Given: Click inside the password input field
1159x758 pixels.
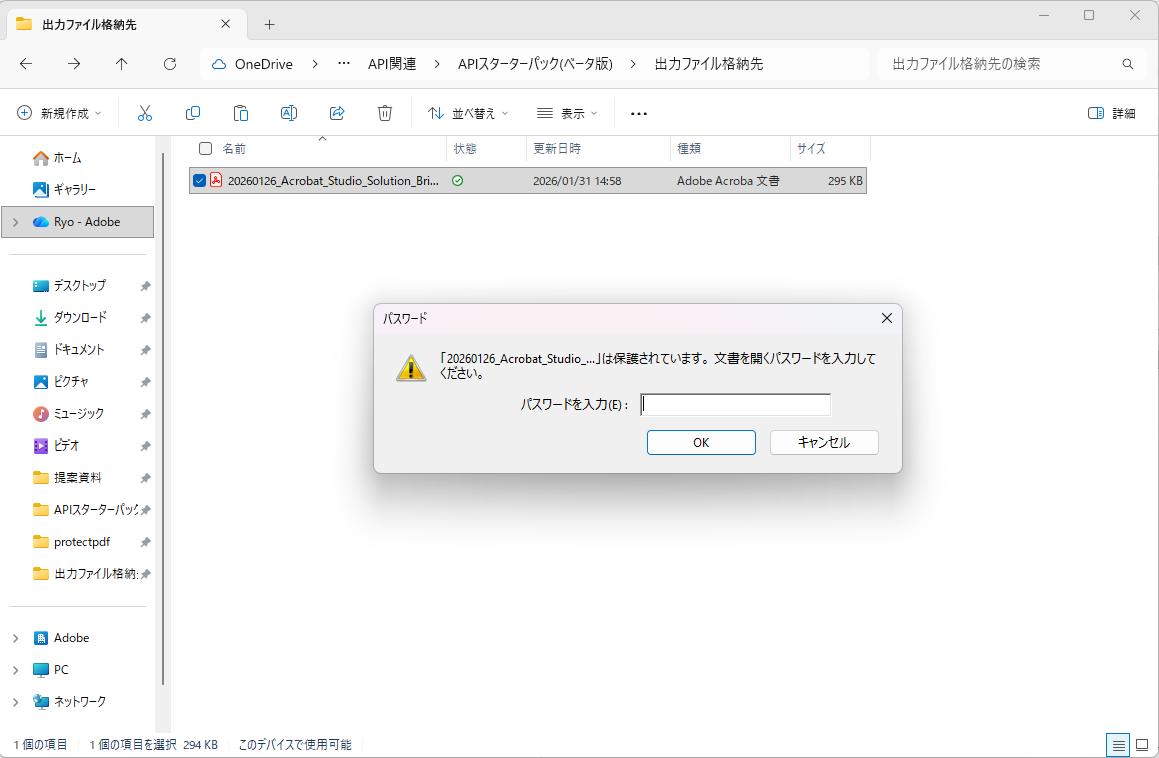Looking at the screenshot, I should [x=734, y=404].
